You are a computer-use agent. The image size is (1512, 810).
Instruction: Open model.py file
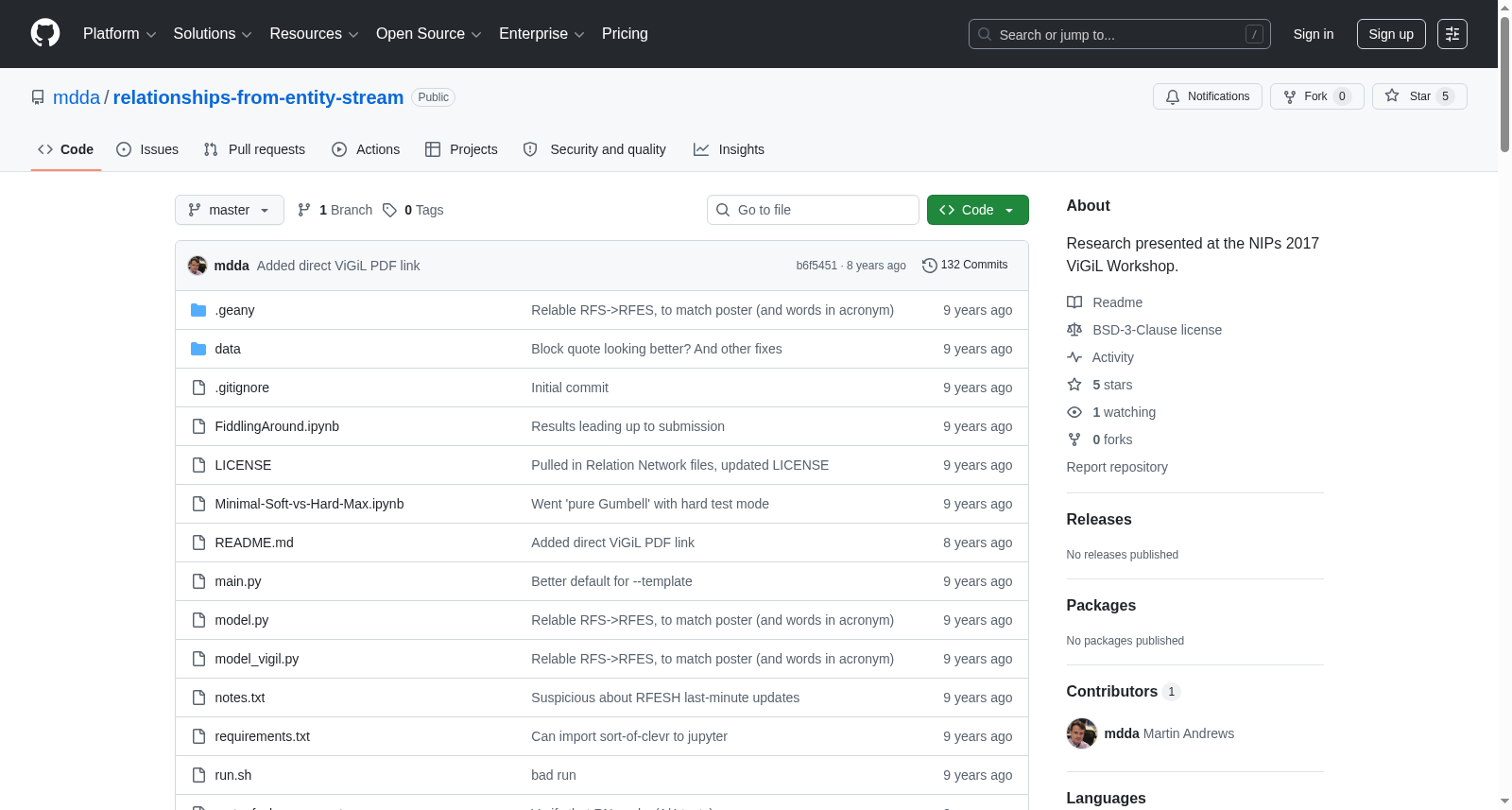242,620
